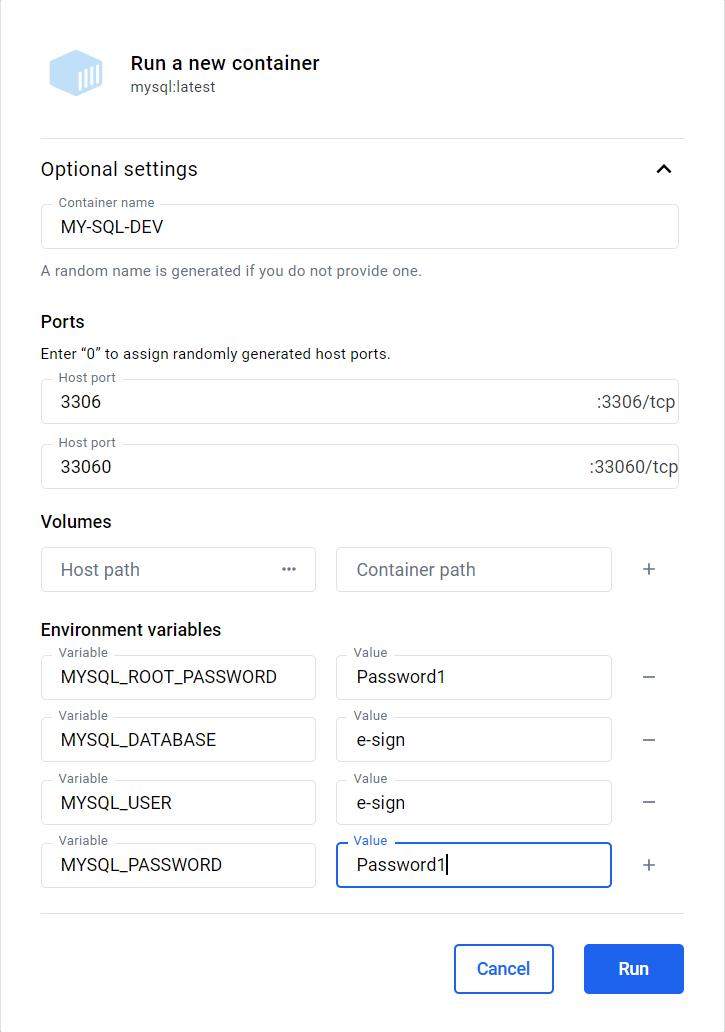The height and width of the screenshot is (1032, 725).
Task: Remove MYSQL_USER variable with minus icon
Action: point(649,802)
